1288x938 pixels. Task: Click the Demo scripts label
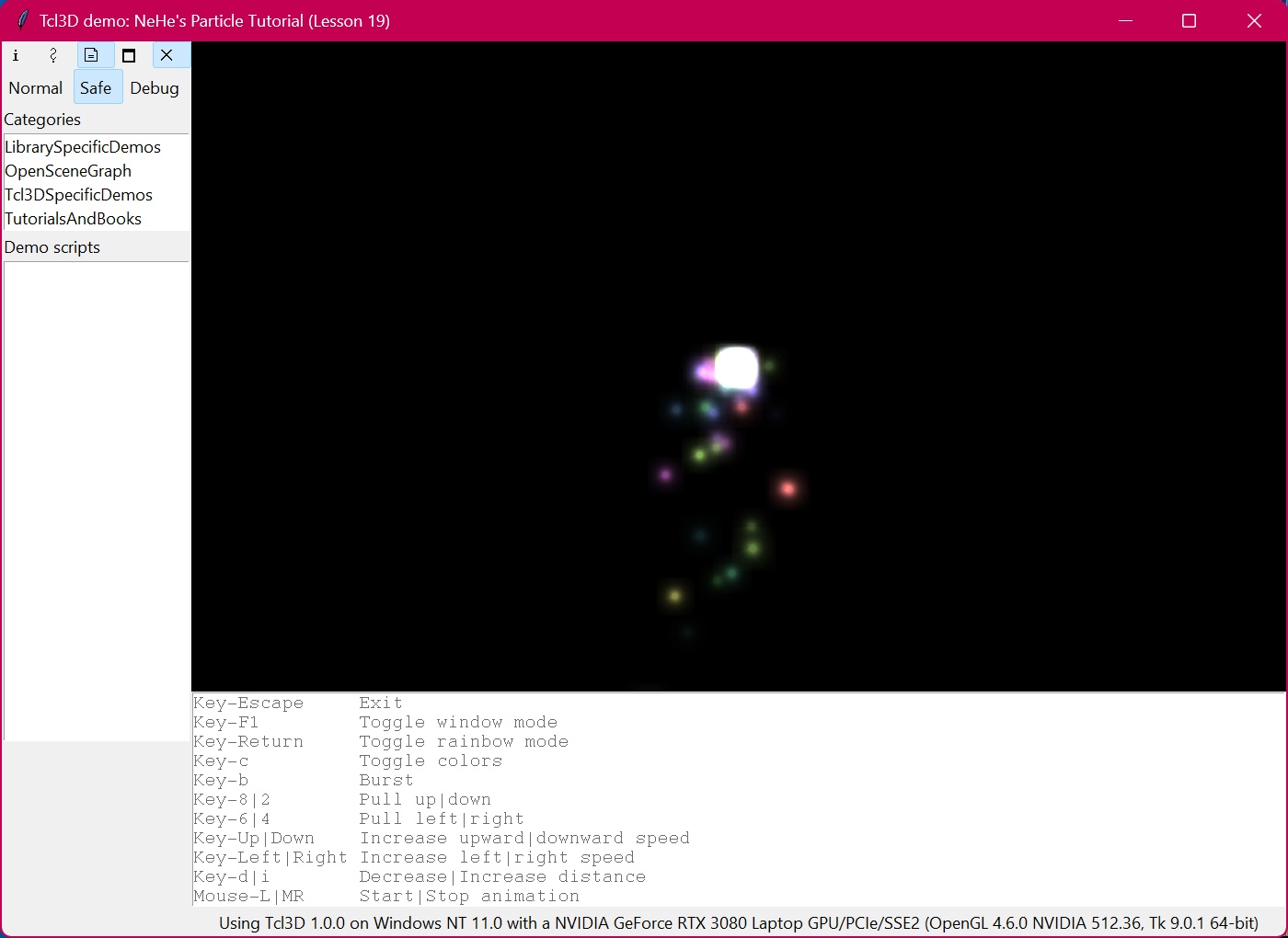pos(52,247)
